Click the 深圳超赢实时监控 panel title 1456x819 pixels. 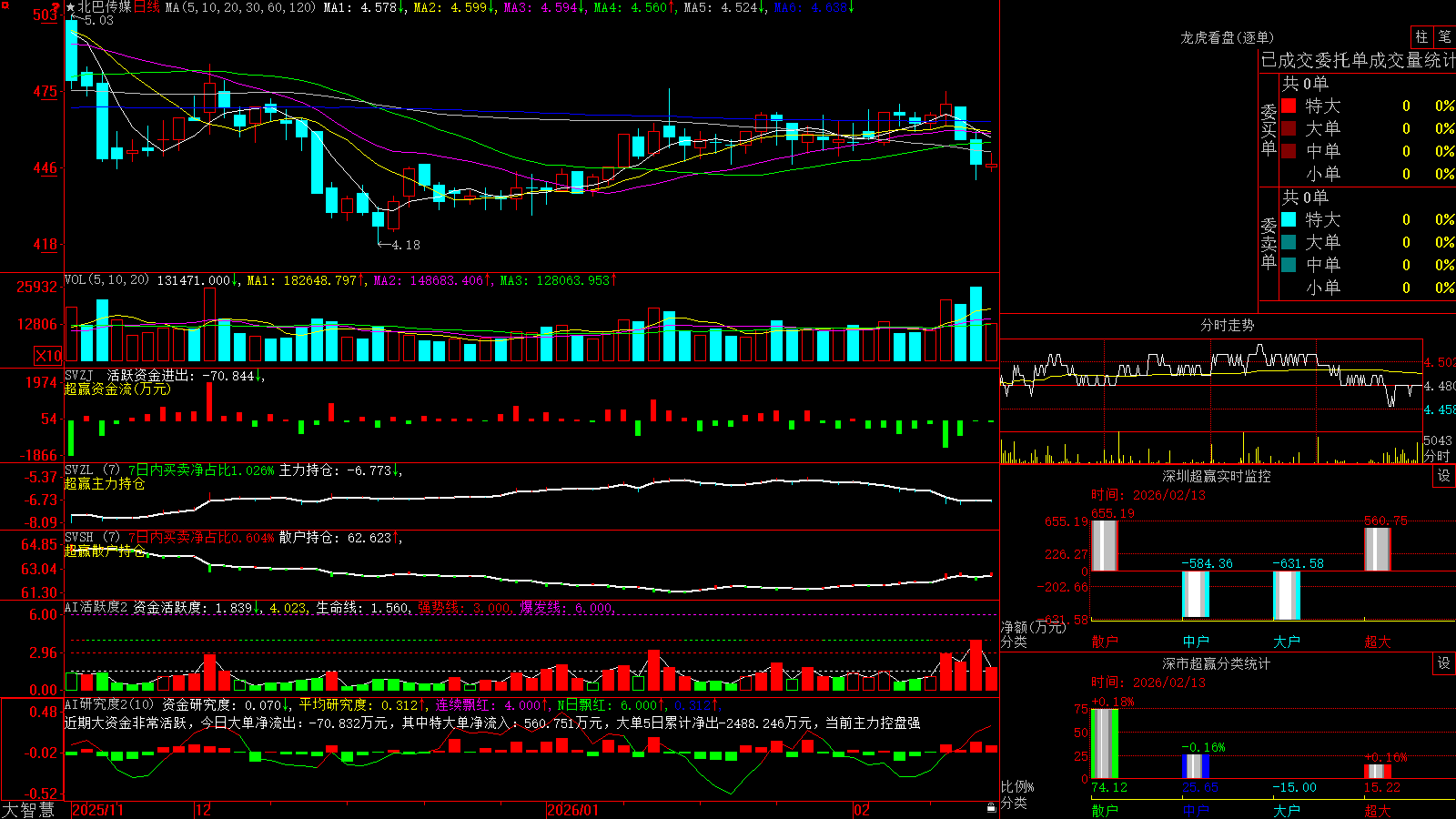coord(1217,476)
